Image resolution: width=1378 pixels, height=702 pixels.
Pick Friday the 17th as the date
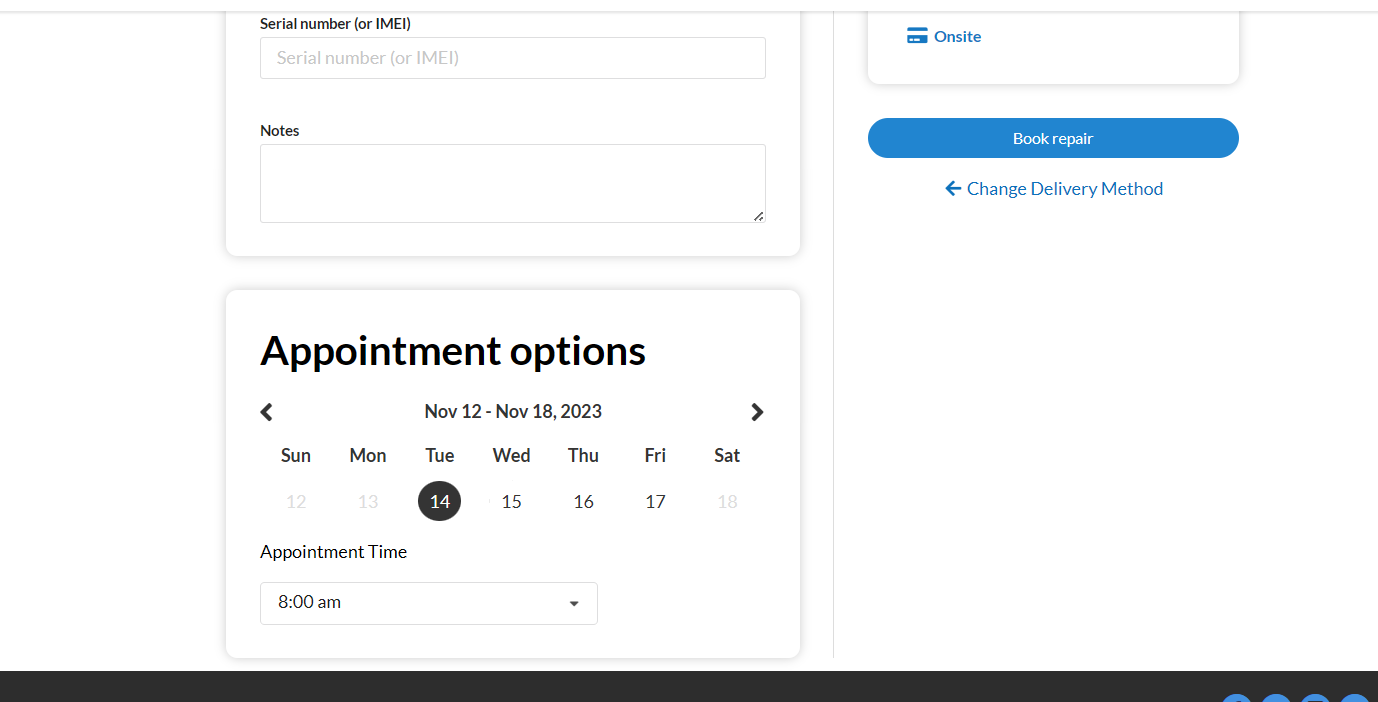coord(655,501)
